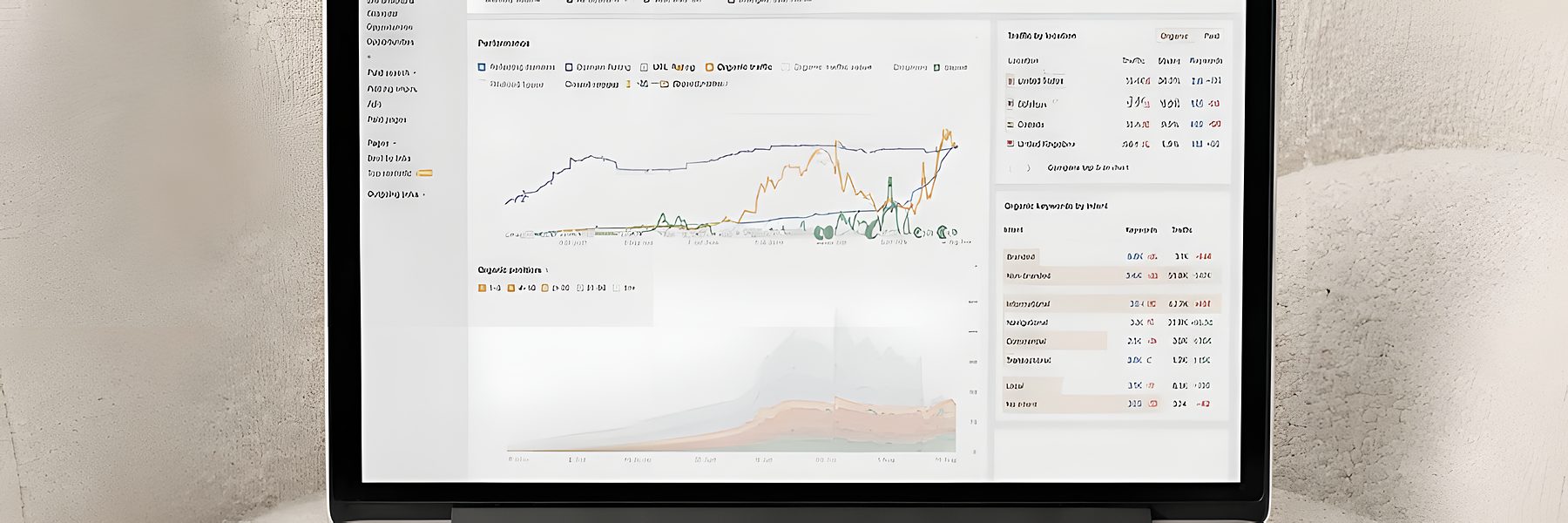
Task: Enable the faded Organic traffic value checkbox
Action: coord(786,67)
